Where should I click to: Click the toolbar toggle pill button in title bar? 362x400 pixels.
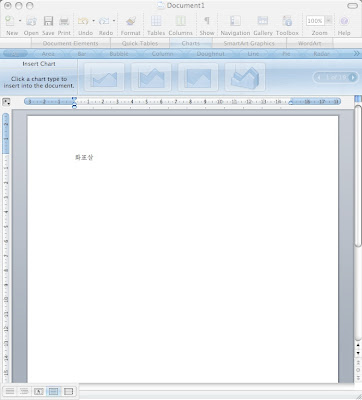[352, 6]
